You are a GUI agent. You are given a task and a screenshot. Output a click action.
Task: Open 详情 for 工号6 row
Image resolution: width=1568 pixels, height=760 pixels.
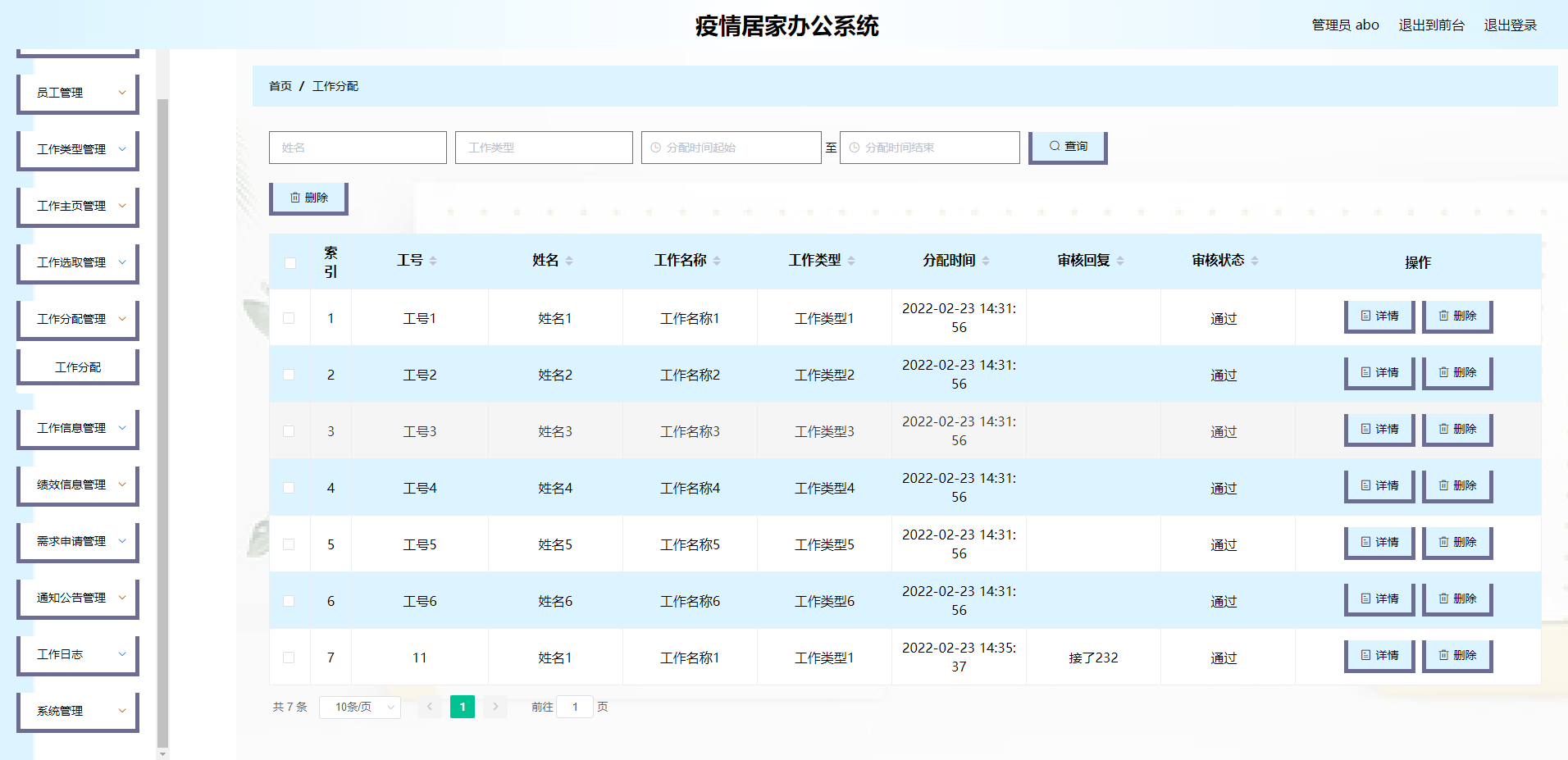[x=1379, y=599]
